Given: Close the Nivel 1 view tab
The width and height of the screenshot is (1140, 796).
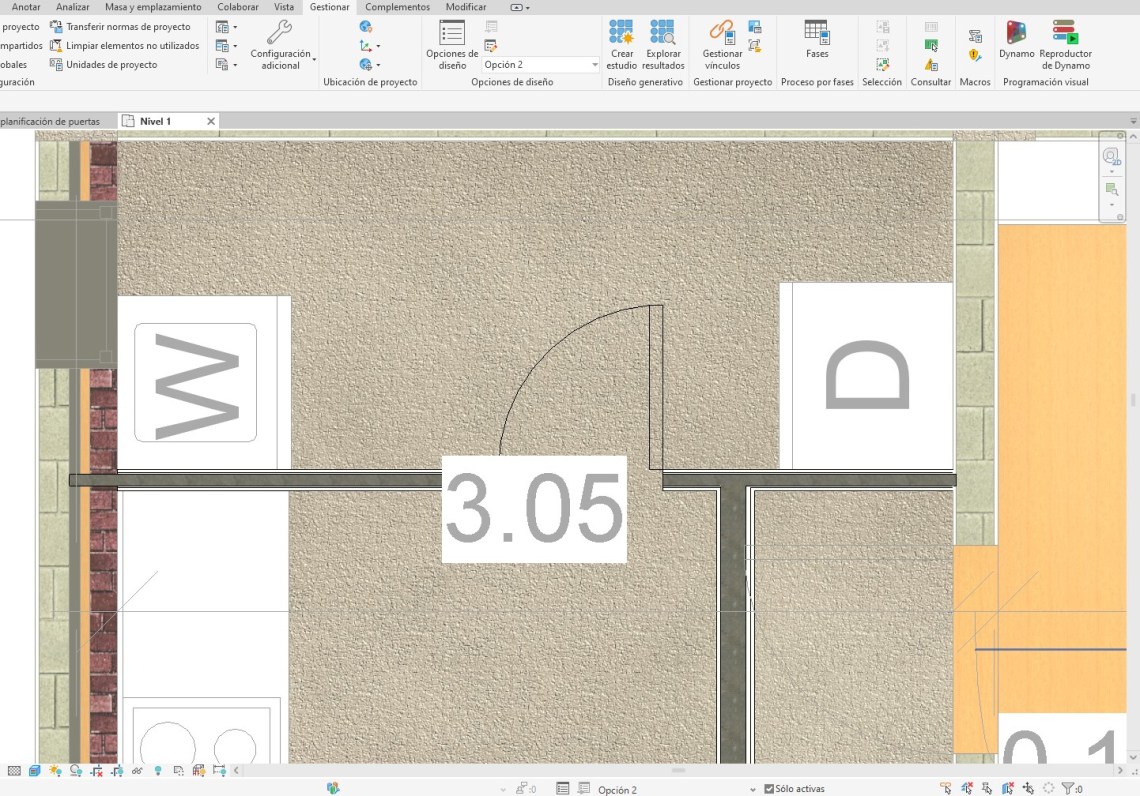Looking at the screenshot, I should click(x=211, y=121).
